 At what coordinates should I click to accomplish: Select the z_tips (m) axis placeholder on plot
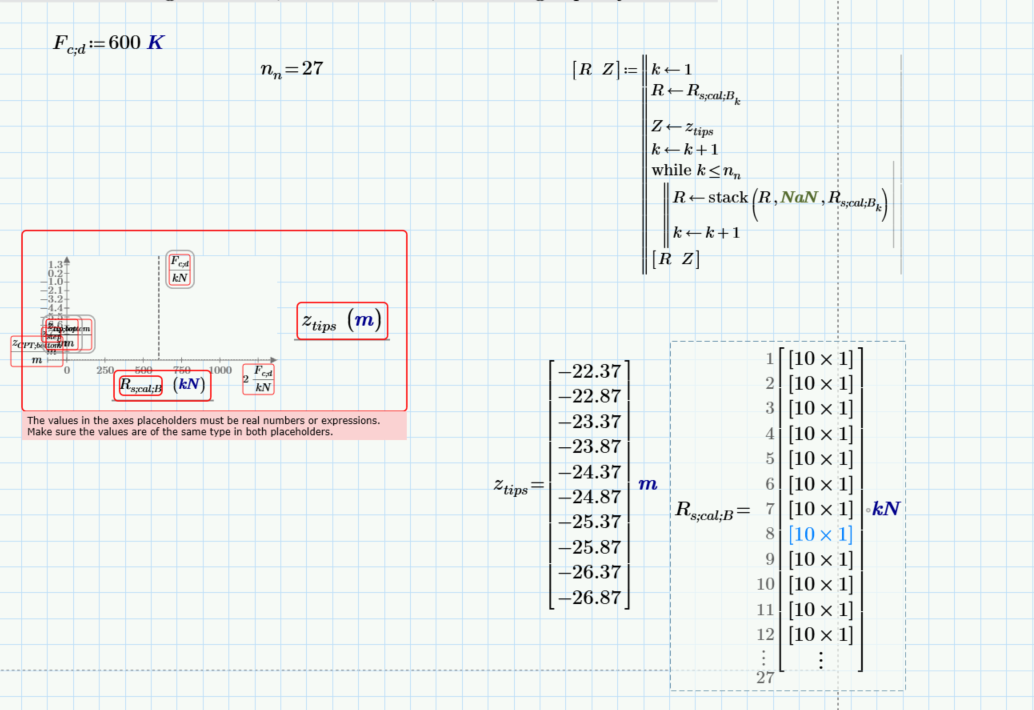pyautogui.click(x=341, y=323)
